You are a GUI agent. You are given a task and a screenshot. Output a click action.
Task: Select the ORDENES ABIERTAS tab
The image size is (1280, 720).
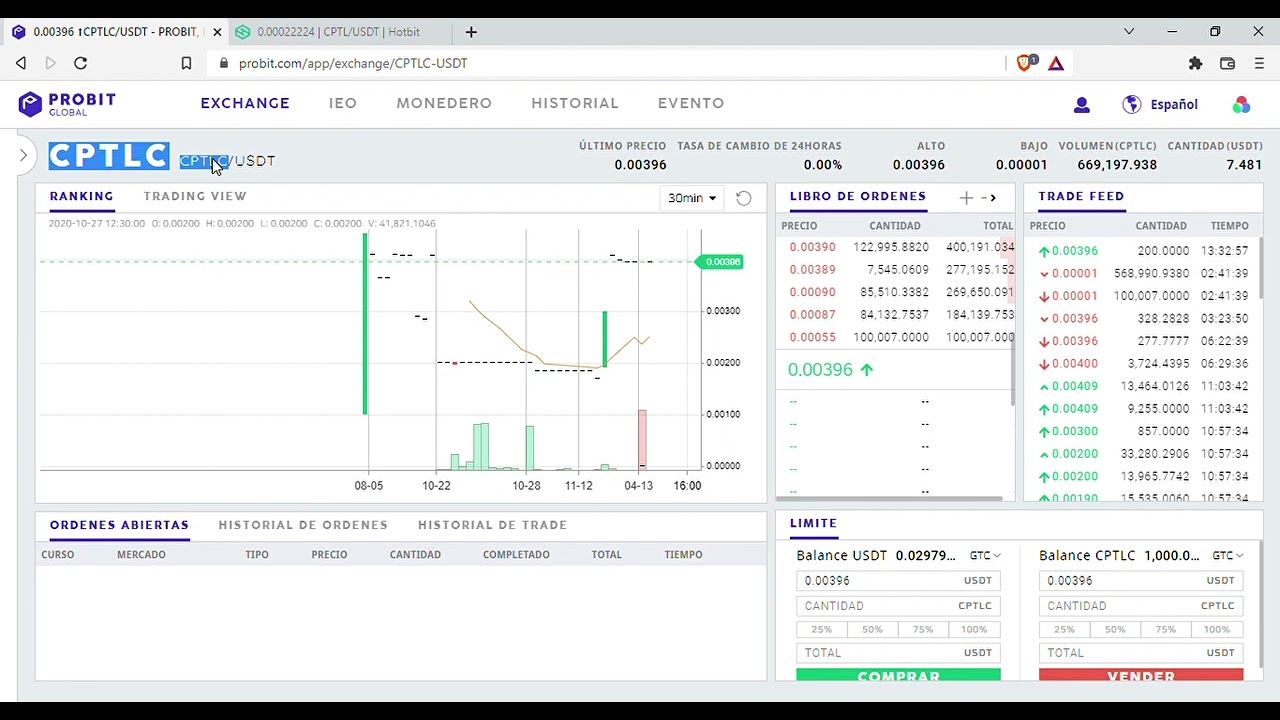point(119,525)
